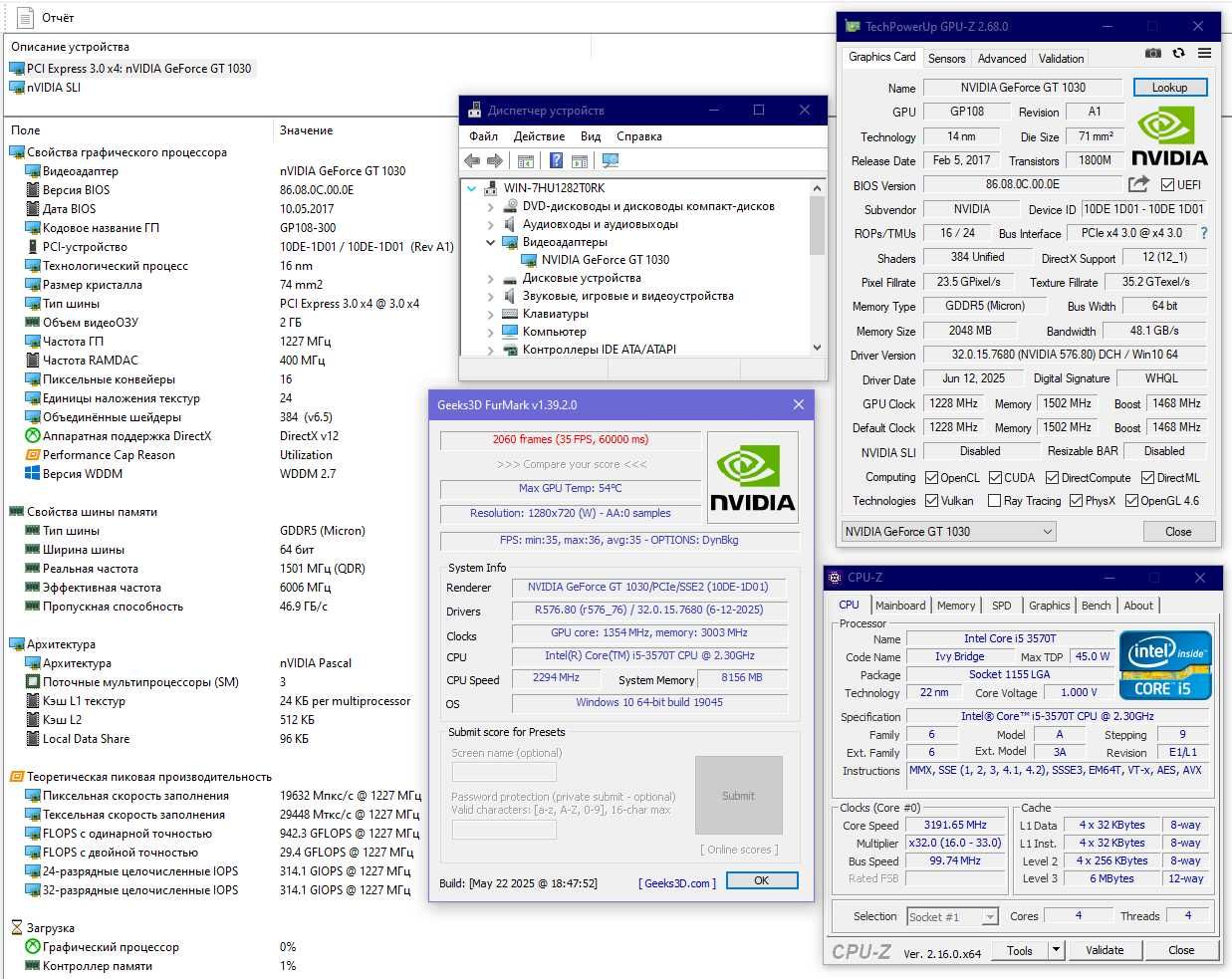Open the GPU-Z hamburger menu

coord(1204,54)
